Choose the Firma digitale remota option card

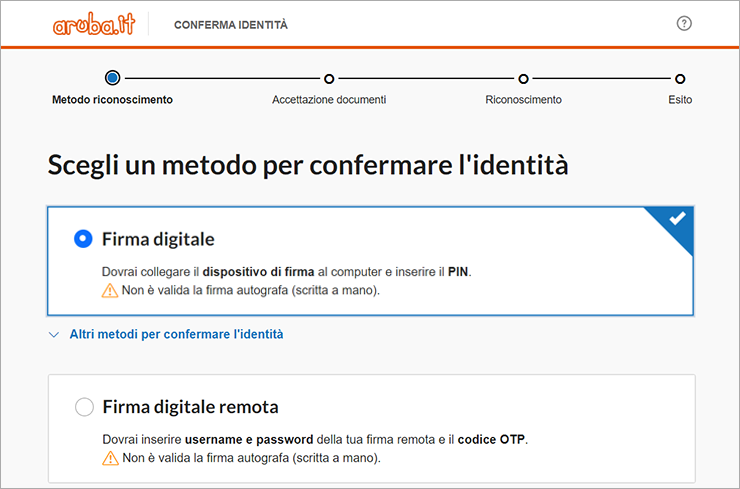coord(371,428)
